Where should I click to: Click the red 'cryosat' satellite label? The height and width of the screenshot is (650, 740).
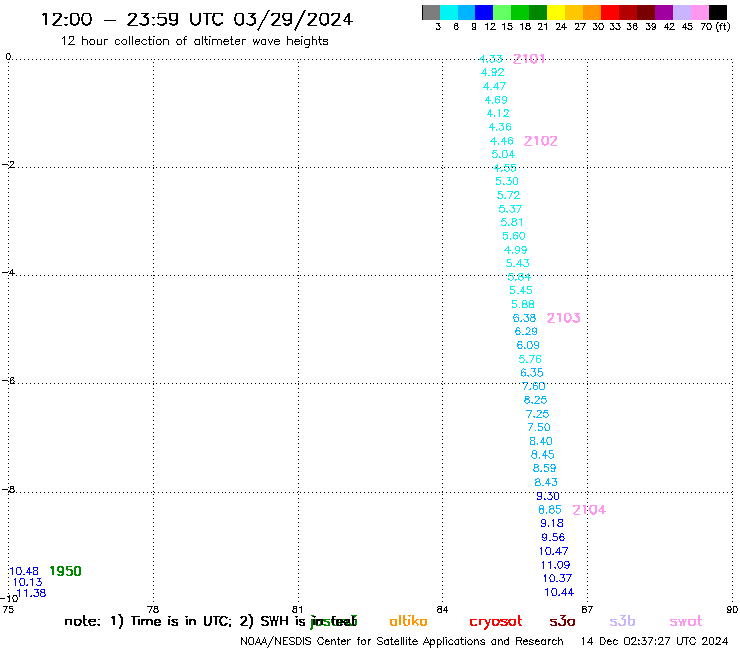pyautogui.click(x=496, y=621)
